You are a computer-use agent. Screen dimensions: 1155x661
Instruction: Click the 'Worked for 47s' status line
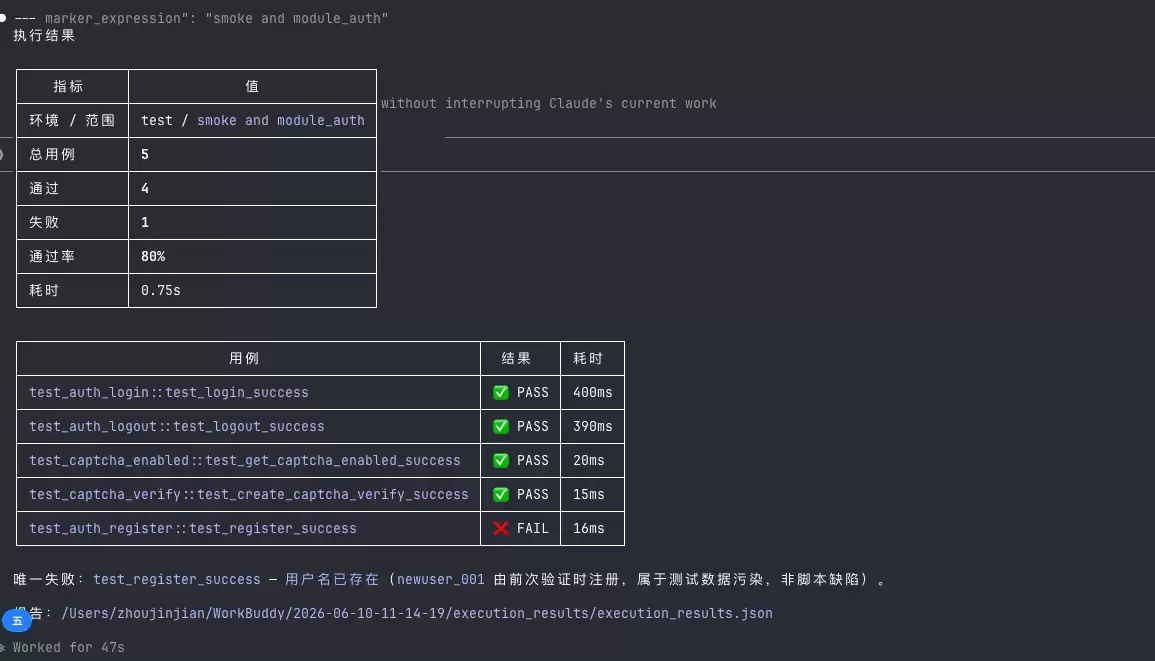click(69, 647)
